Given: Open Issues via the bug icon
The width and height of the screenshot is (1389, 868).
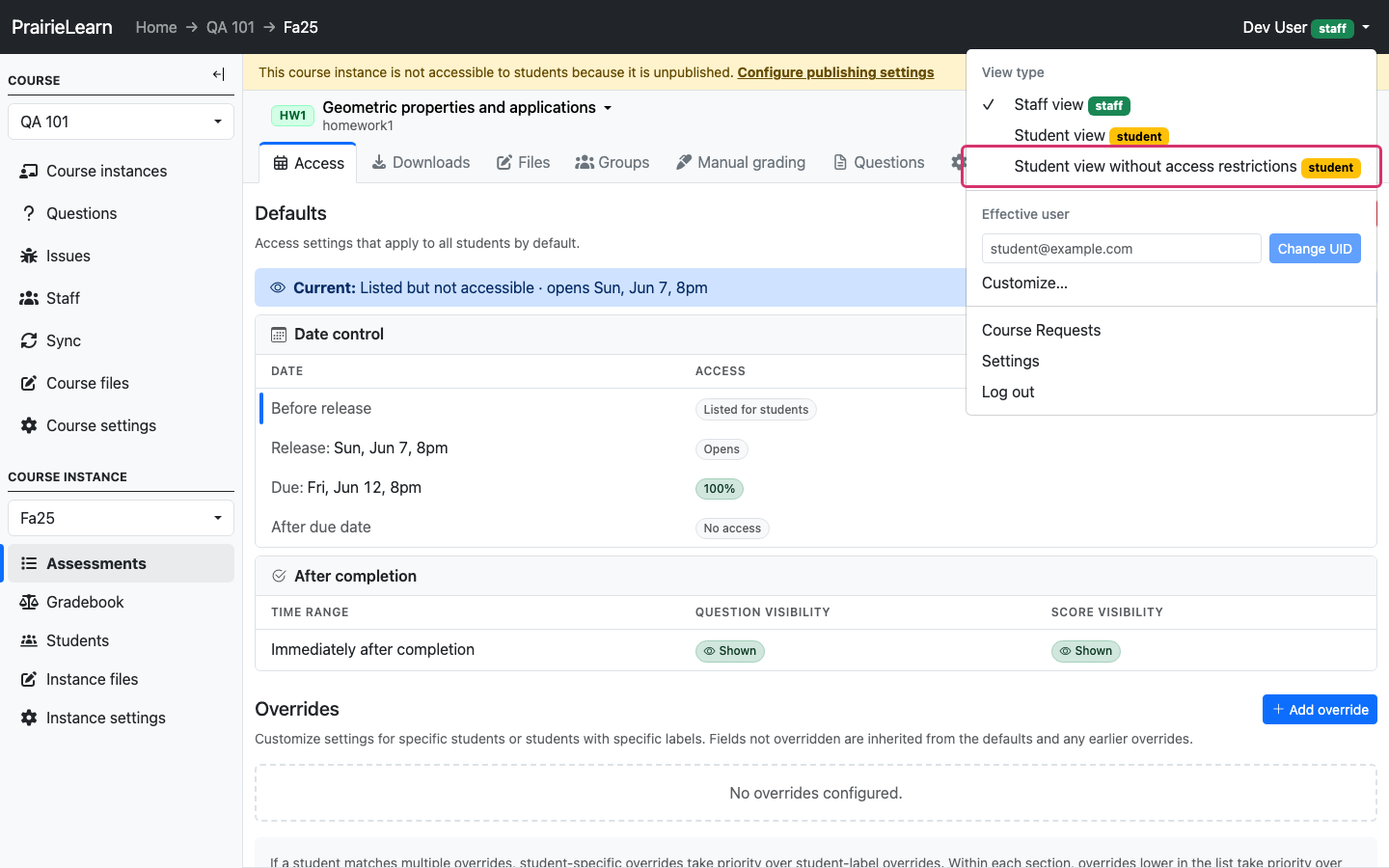Looking at the screenshot, I should pyautogui.click(x=29, y=256).
